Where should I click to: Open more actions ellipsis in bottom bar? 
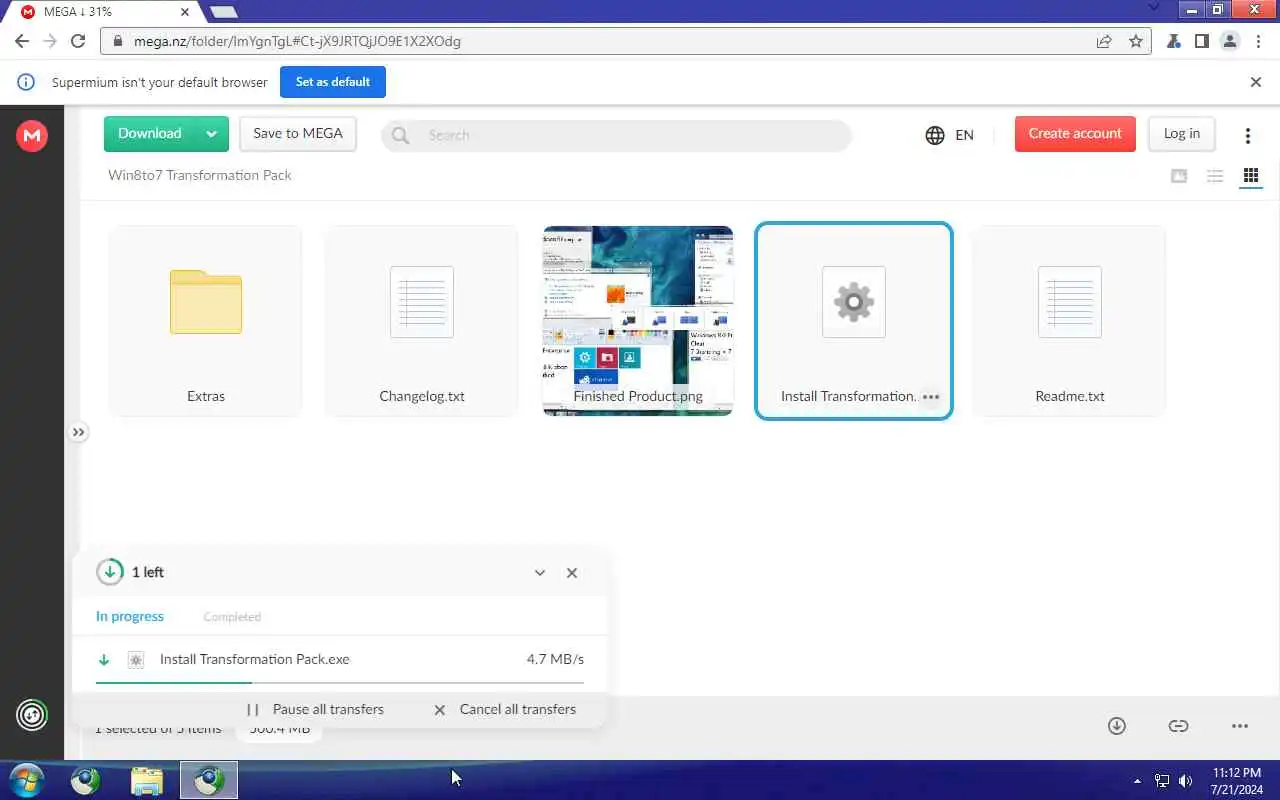coord(1240,726)
